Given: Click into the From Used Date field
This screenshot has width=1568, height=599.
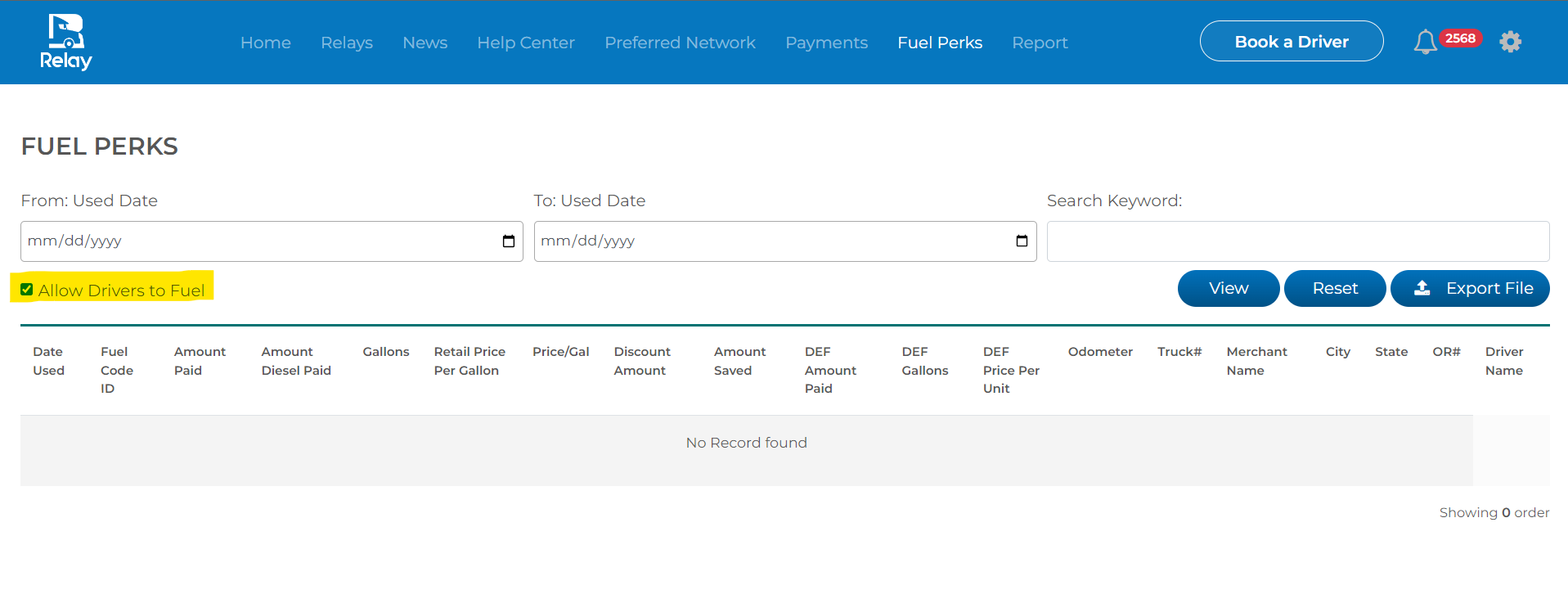Looking at the screenshot, I should click(245, 241).
